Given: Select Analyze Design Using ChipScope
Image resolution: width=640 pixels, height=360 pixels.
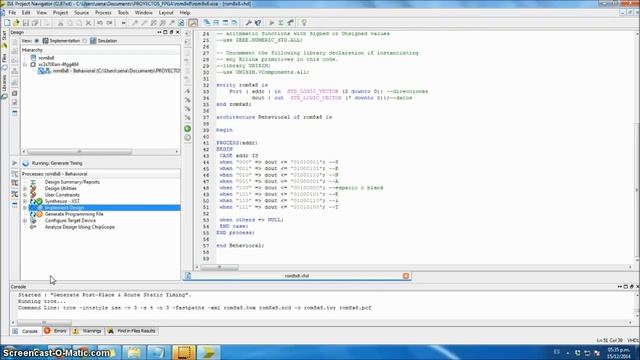Looking at the screenshot, I should pyautogui.click(x=80, y=227).
